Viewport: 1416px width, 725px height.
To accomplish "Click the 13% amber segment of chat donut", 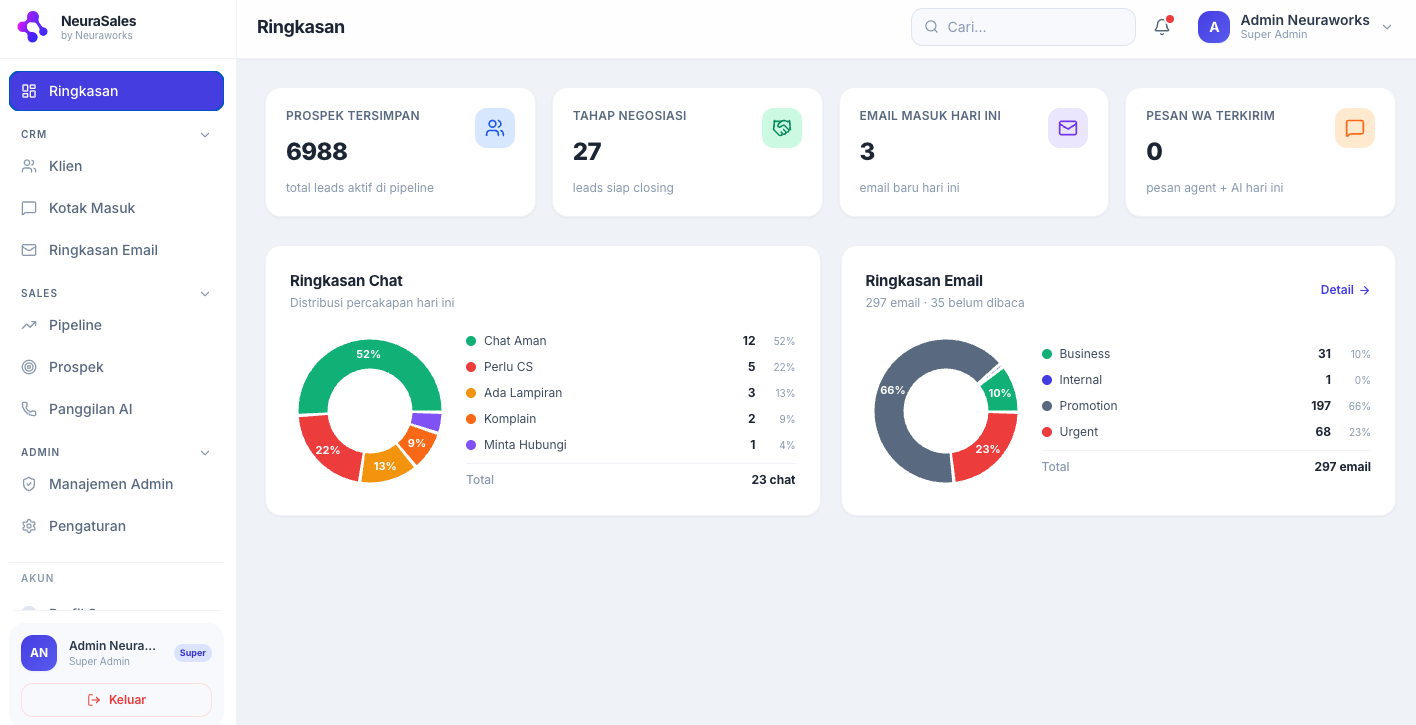I will 386,465.
